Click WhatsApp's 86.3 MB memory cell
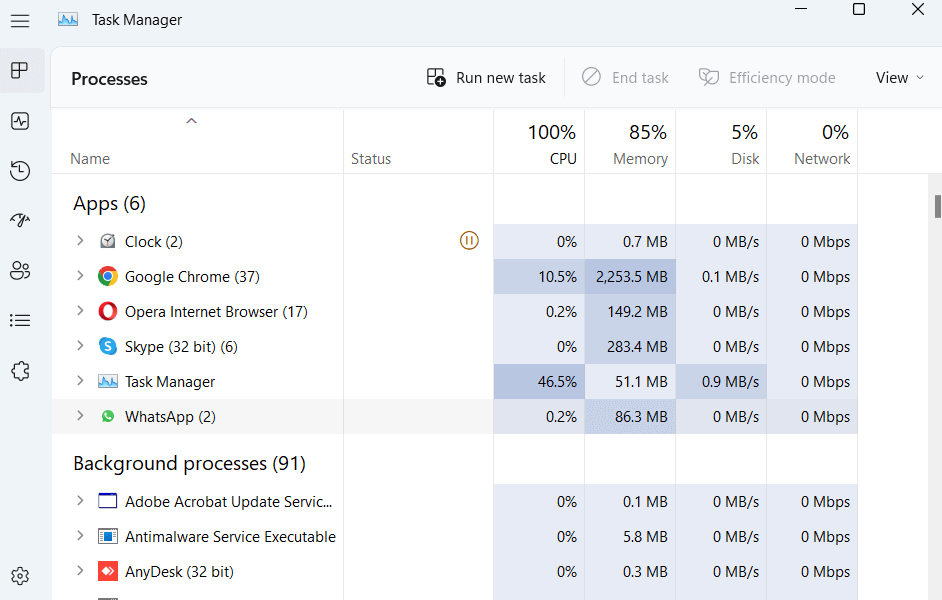Viewport: 942px width, 600px height. [x=630, y=416]
